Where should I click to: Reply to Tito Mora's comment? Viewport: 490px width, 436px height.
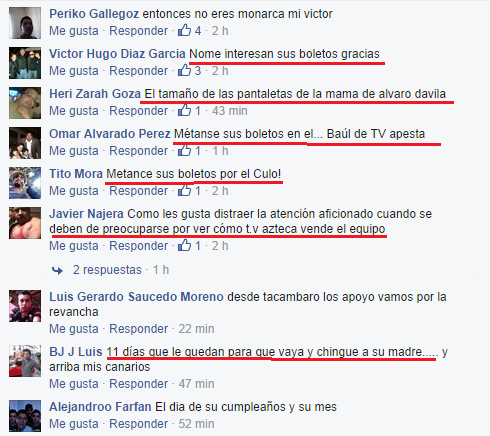[x=139, y=191]
